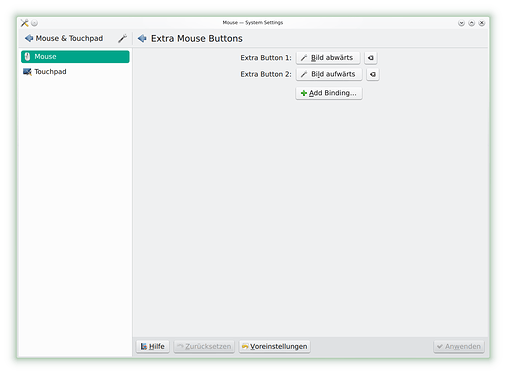506x375 pixels.
Task: Click the configure wrench icon in sidebar header
Action: 122,38
